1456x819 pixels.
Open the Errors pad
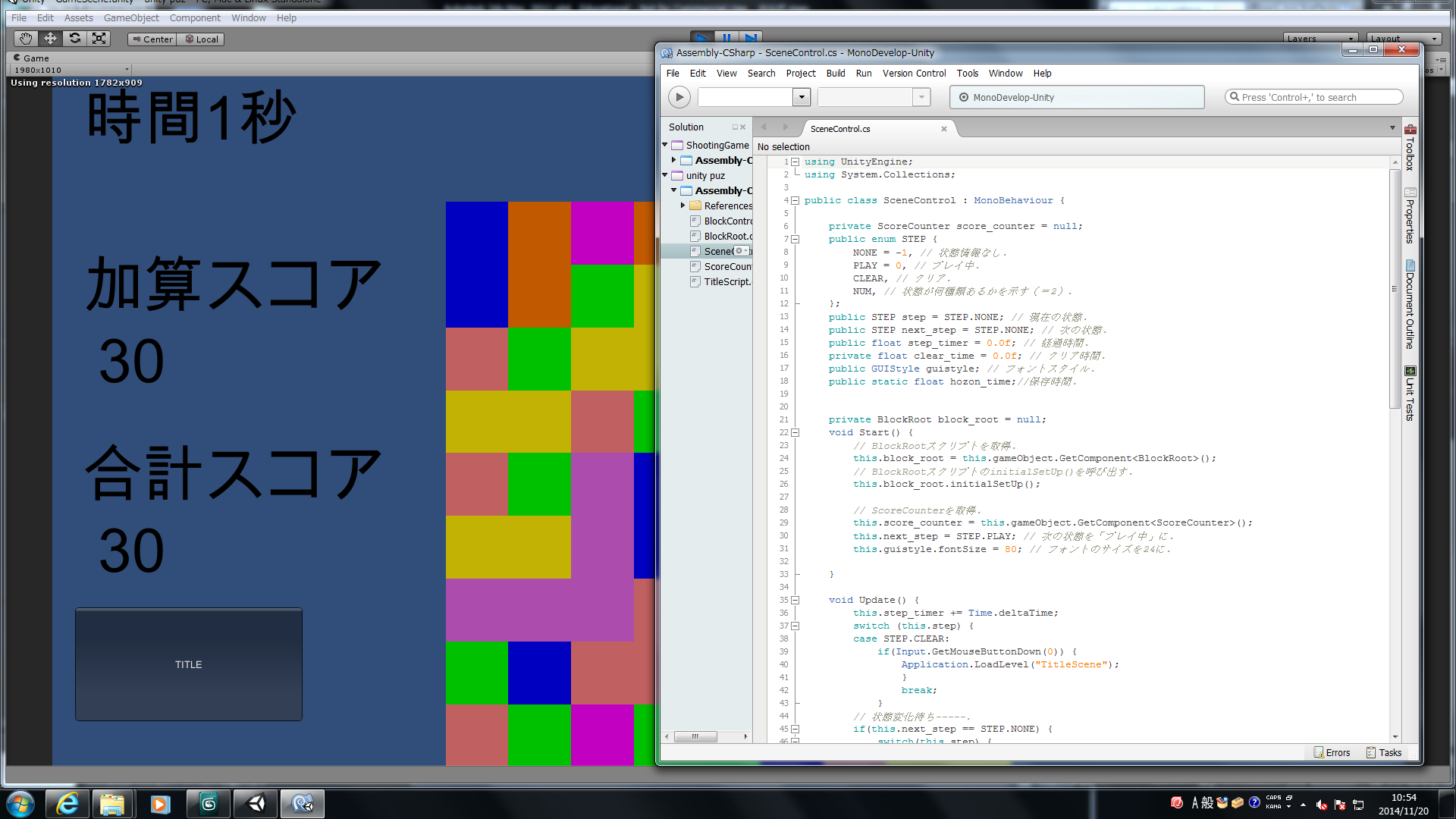(1332, 752)
